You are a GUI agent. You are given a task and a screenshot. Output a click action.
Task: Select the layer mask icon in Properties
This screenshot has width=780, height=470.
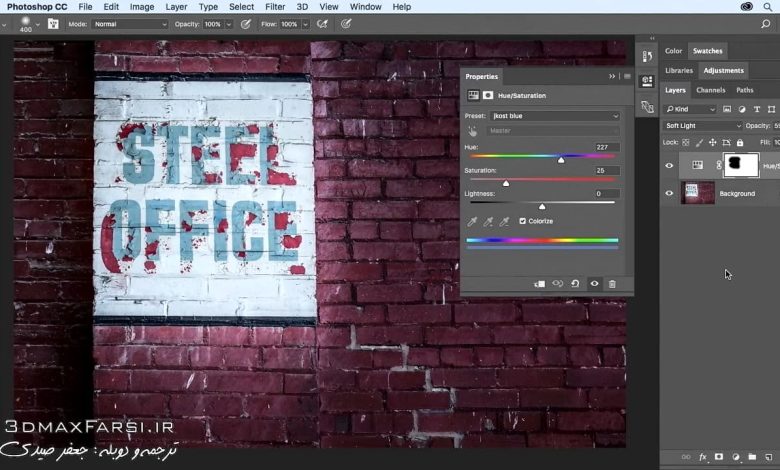pos(488,95)
